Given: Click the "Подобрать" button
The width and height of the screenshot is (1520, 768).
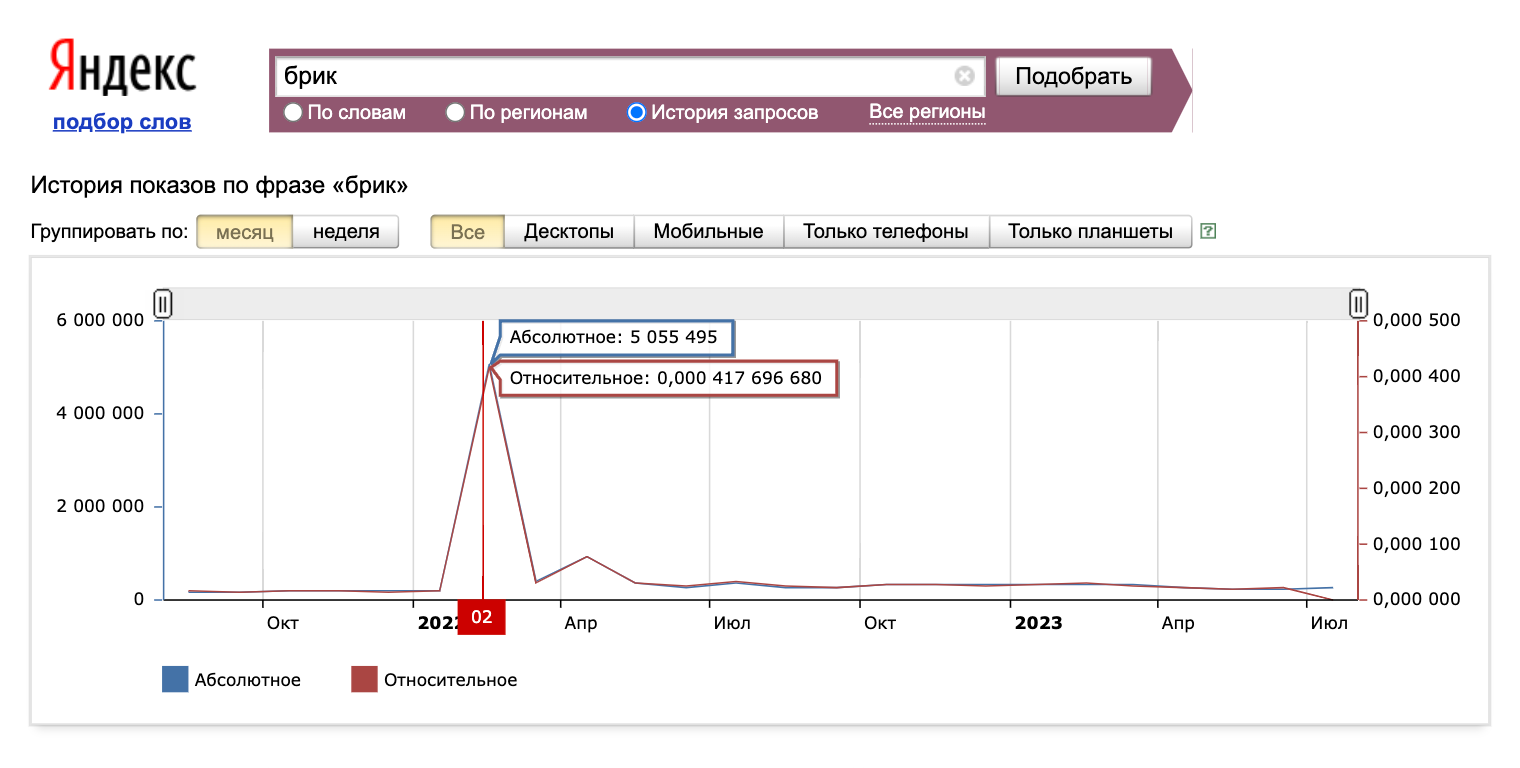Looking at the screenshot, I should click(x=1073, y=76).
